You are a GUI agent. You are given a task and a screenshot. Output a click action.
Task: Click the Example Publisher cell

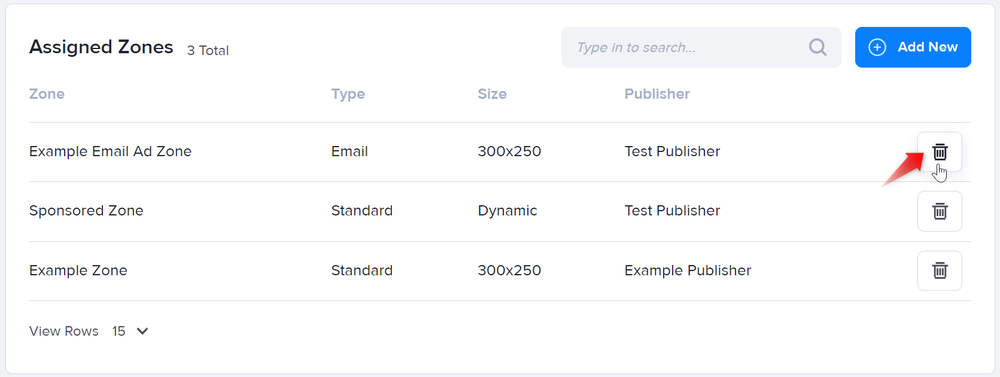[x=688, y=270]
